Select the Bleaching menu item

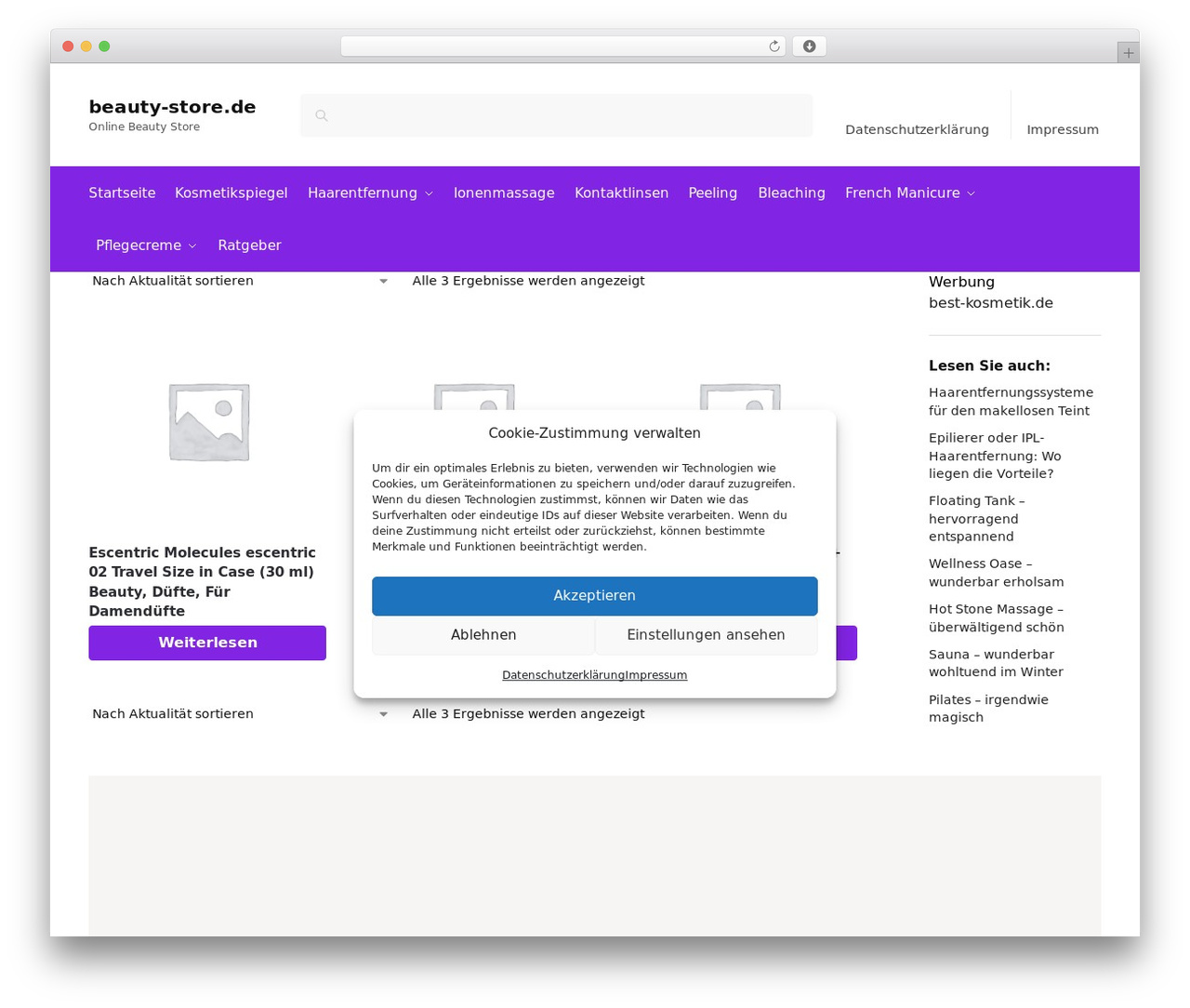(791, 192)
